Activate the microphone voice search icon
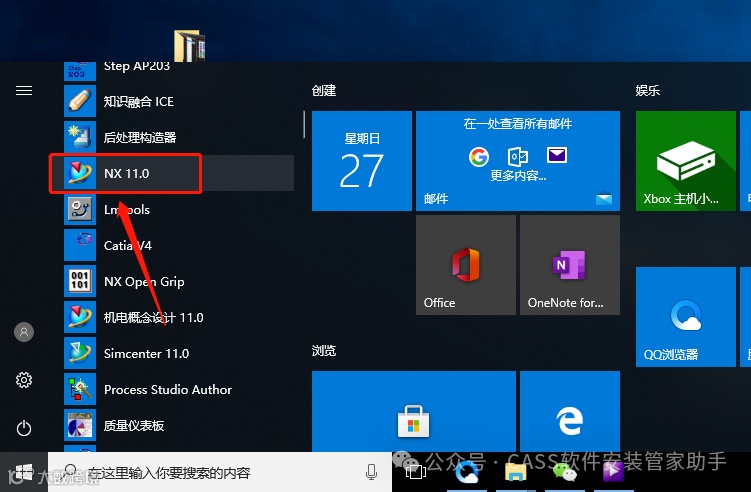 click(x=371, y=472)
